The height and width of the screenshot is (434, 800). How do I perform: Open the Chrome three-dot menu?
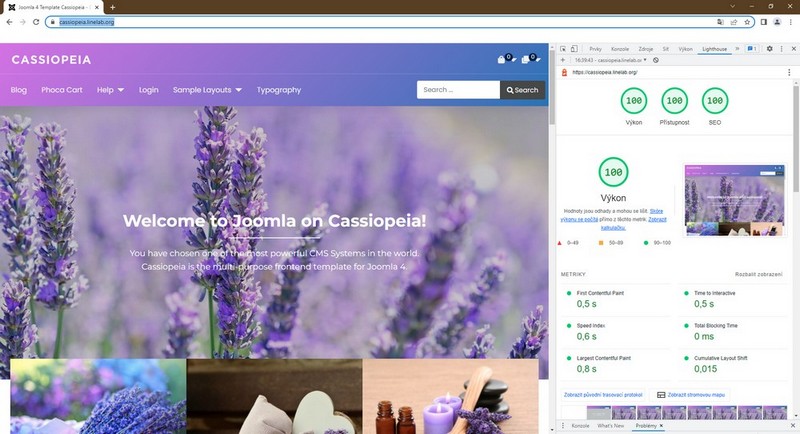(790, 22)
